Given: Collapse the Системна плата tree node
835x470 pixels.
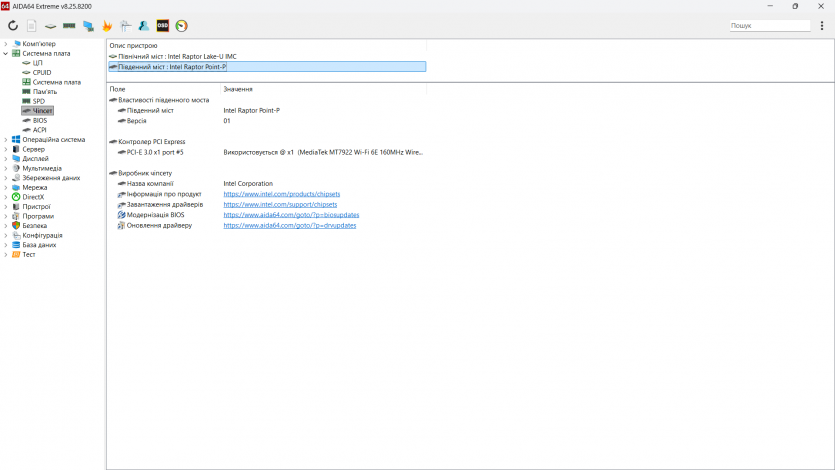Looking at the screenshot, I should point(6,54).
